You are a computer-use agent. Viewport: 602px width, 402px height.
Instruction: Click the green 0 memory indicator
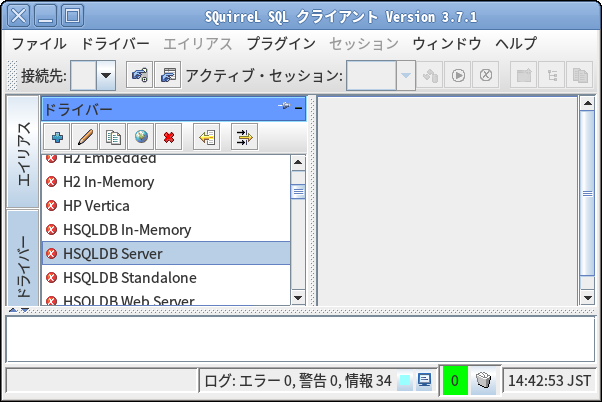(x=455, y=380)
